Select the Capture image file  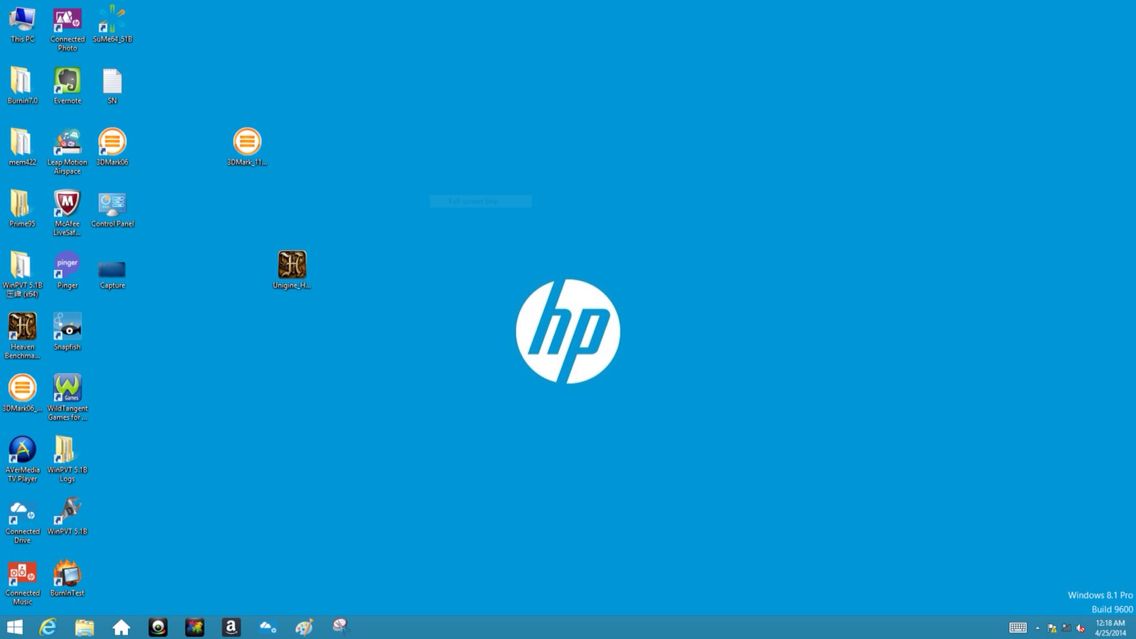(112, 275)
